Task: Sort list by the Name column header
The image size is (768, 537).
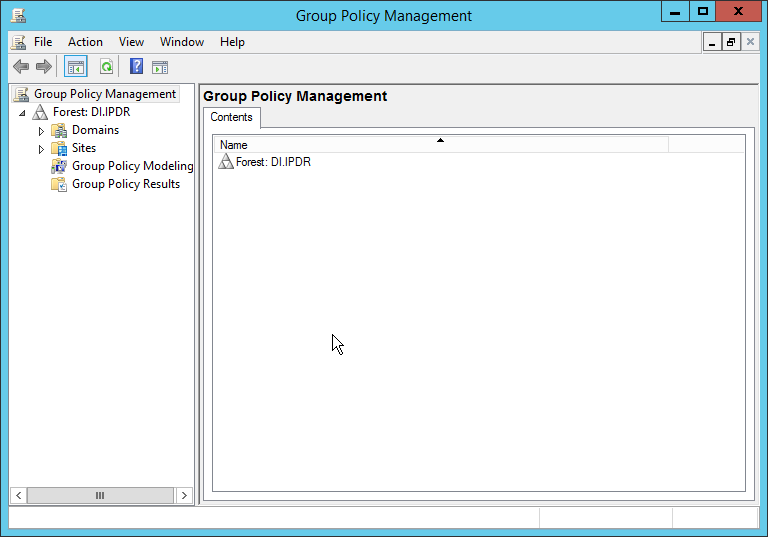Action: coord(440,145)
